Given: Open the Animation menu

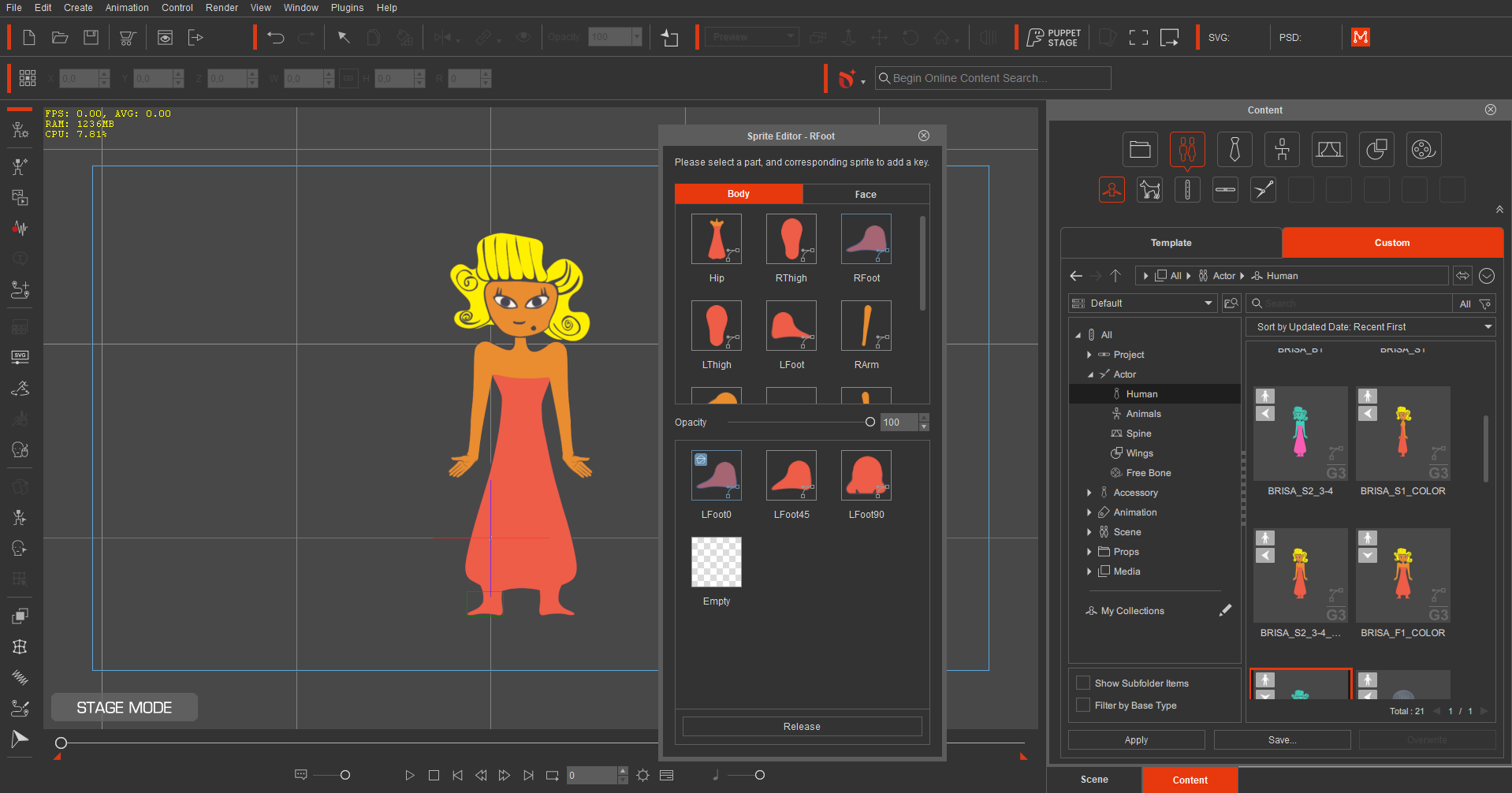Looking at the screenshot, I should [x=127, y=7].
